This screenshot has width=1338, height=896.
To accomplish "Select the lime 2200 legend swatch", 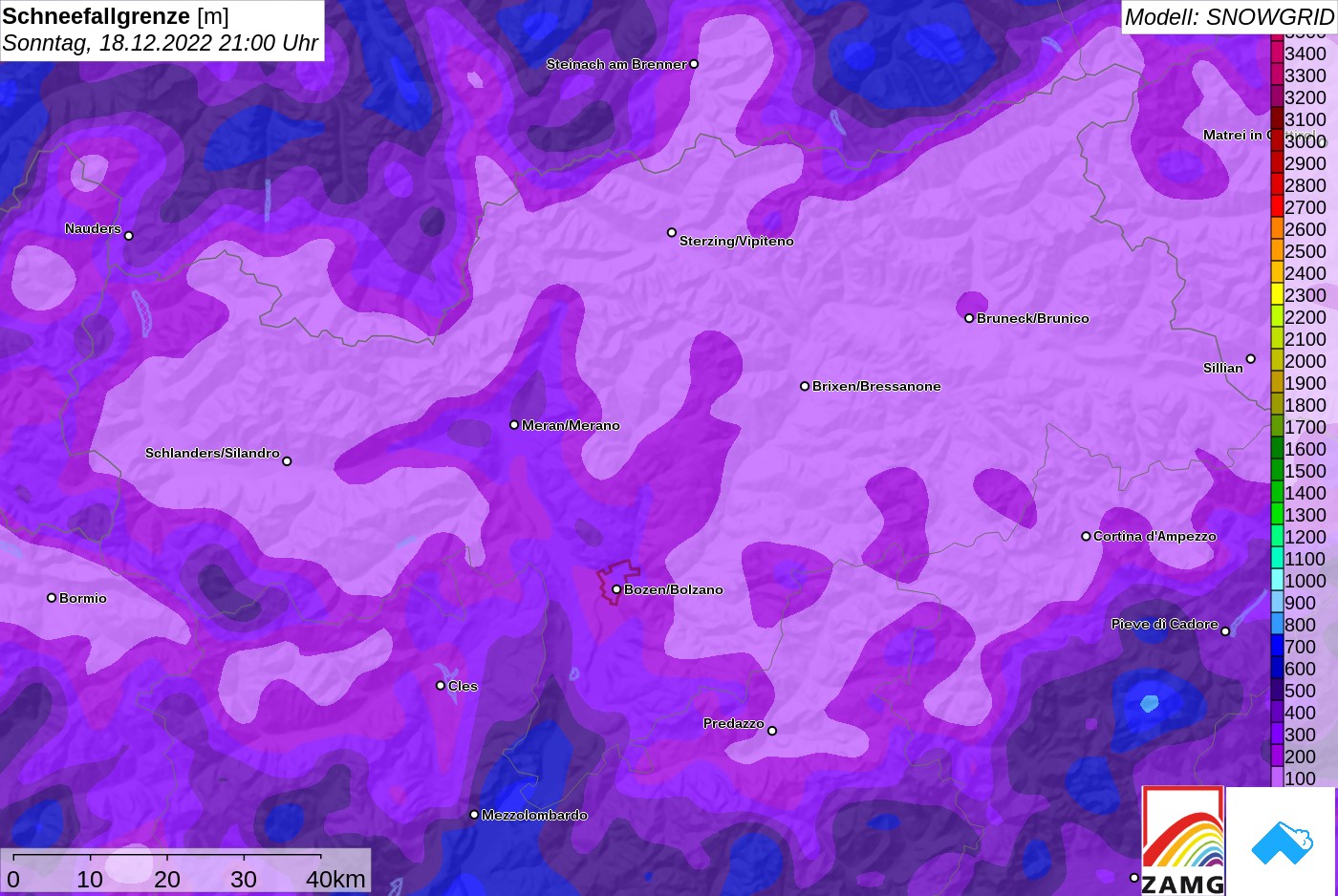I will (1277, 316).
